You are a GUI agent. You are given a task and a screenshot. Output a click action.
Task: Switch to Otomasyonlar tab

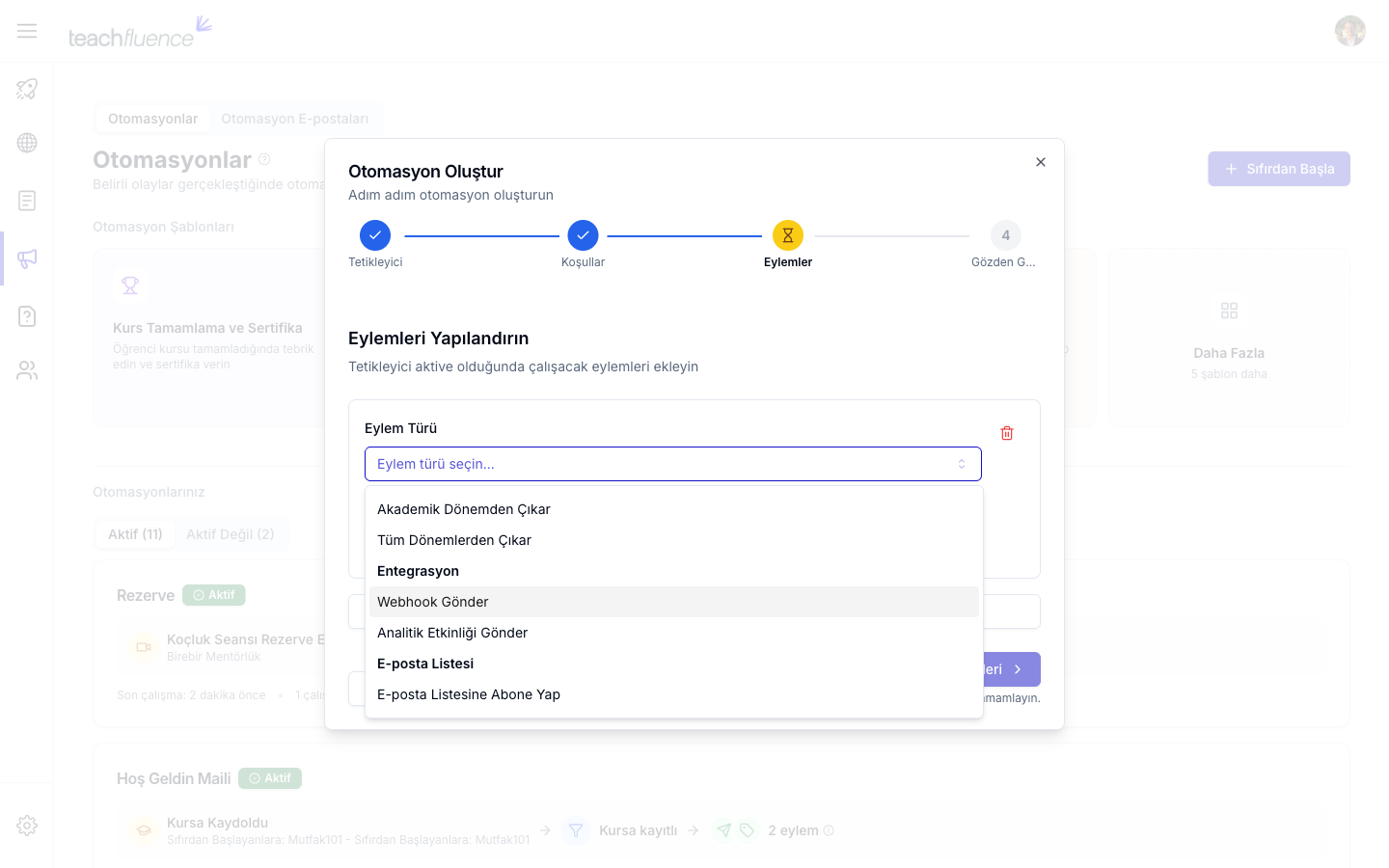[152, 119]
